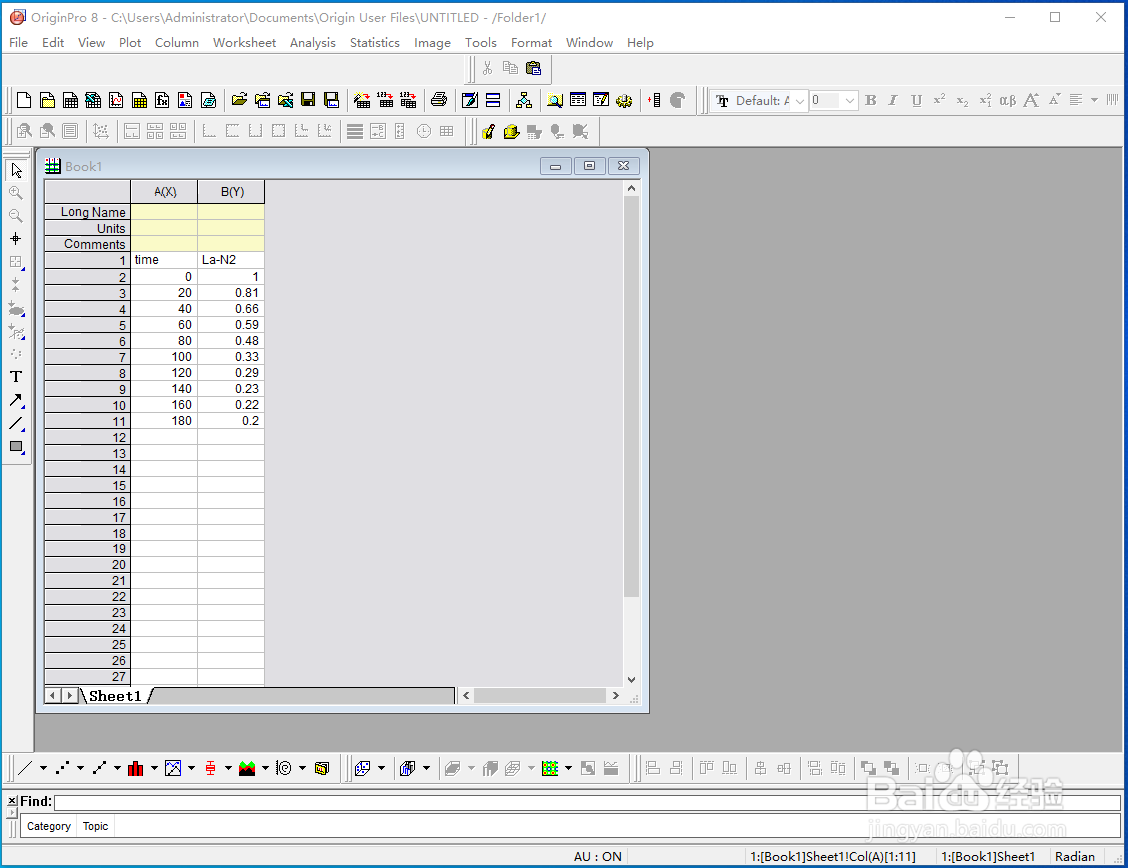Select the Screen Reader crosshair tool
This screenshot has height=868, width=1128.
tap(16, 239)
